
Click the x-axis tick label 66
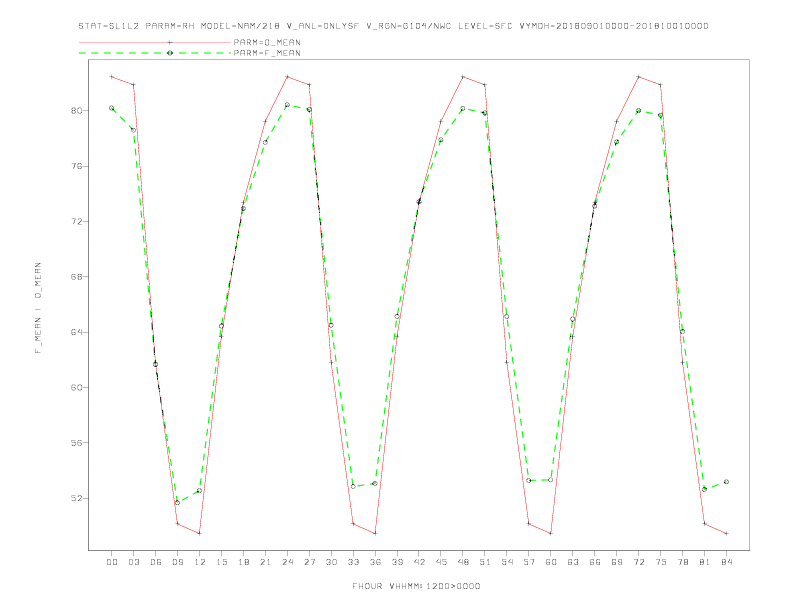[595, 562]
